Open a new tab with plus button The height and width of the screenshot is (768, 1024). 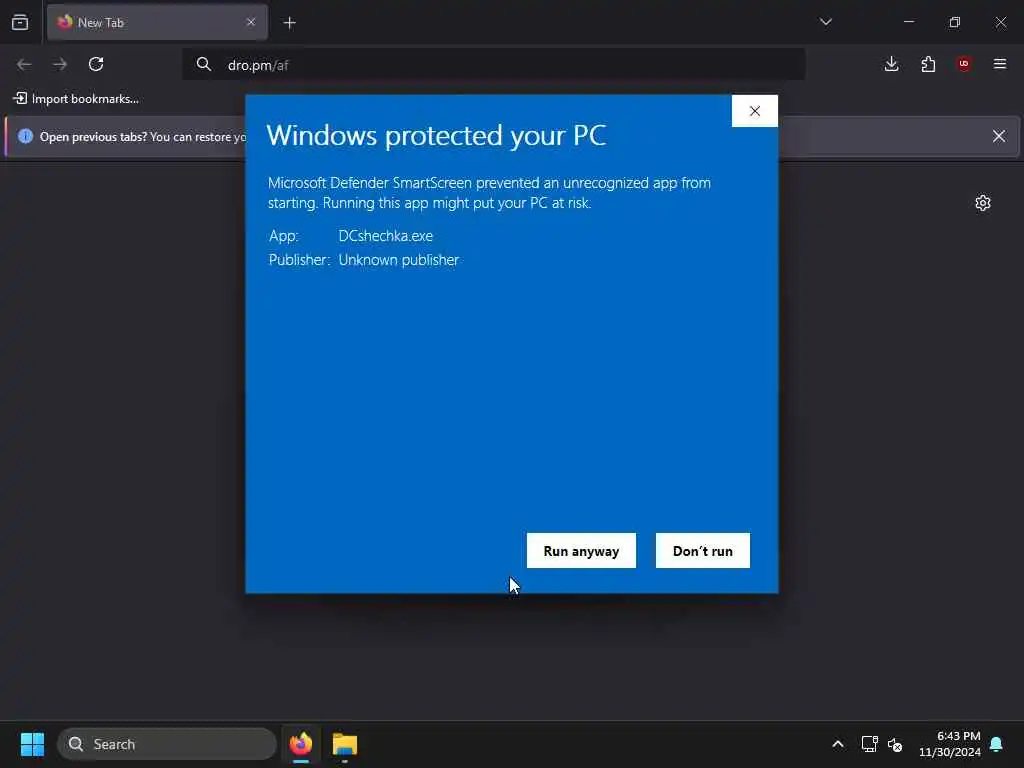(289, 23)
